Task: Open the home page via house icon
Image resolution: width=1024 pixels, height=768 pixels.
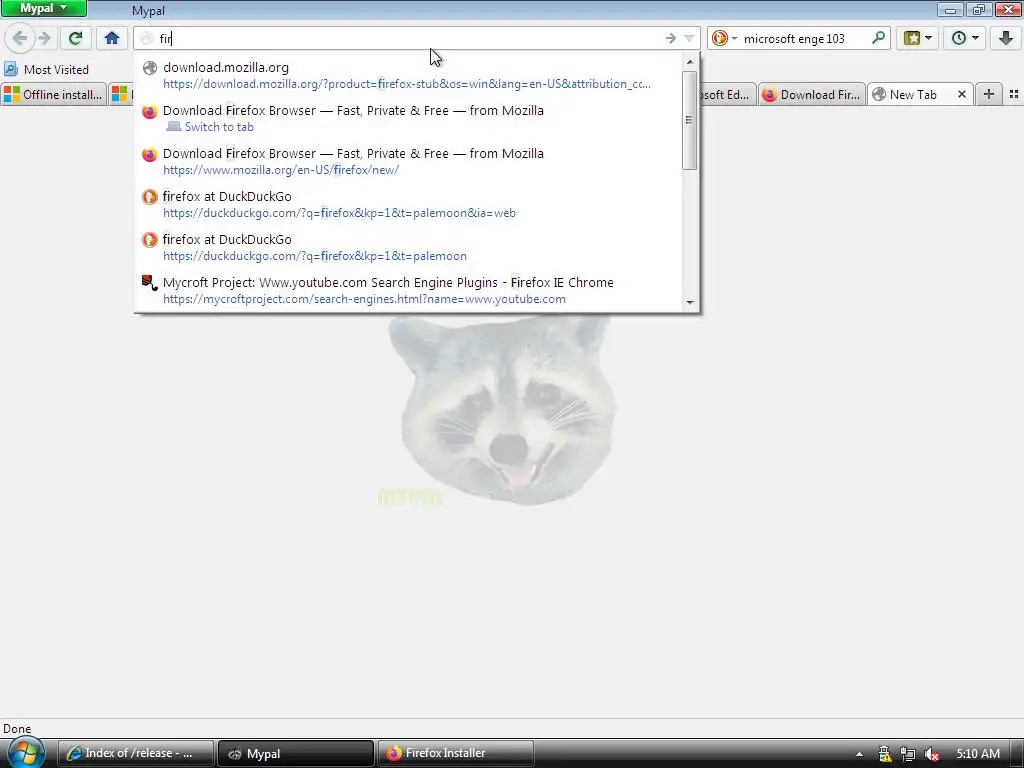Action: click(x=112, y=38)
